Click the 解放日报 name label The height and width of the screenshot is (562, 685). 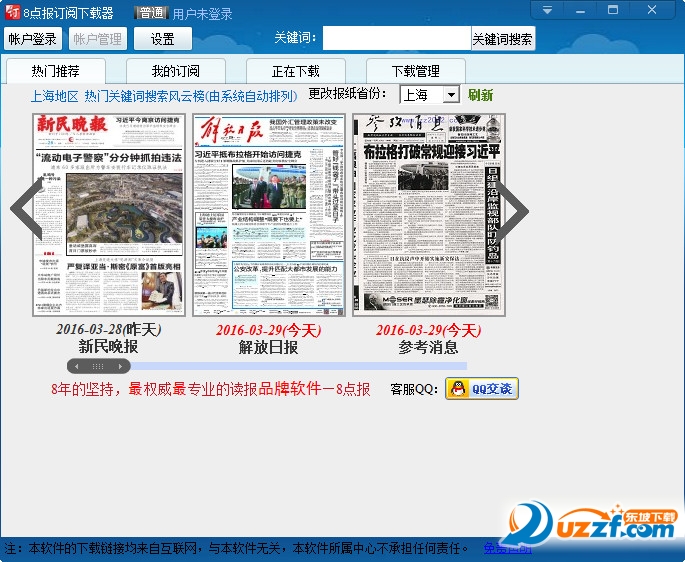point(268,347)
